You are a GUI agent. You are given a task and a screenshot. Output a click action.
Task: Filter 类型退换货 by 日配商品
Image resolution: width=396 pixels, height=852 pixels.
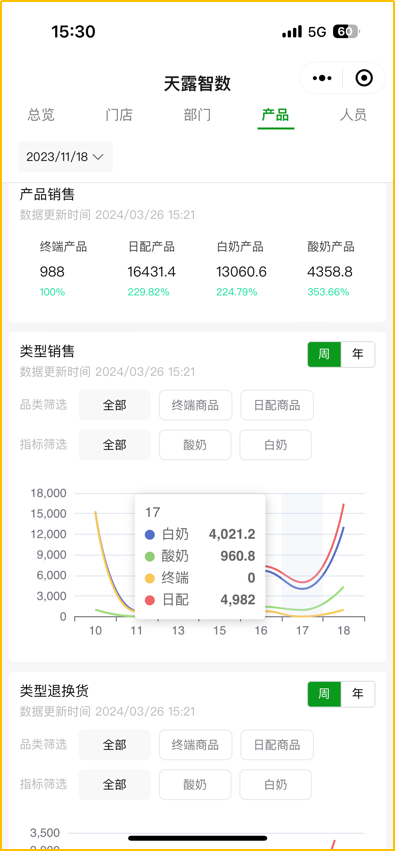pos(277,744)
